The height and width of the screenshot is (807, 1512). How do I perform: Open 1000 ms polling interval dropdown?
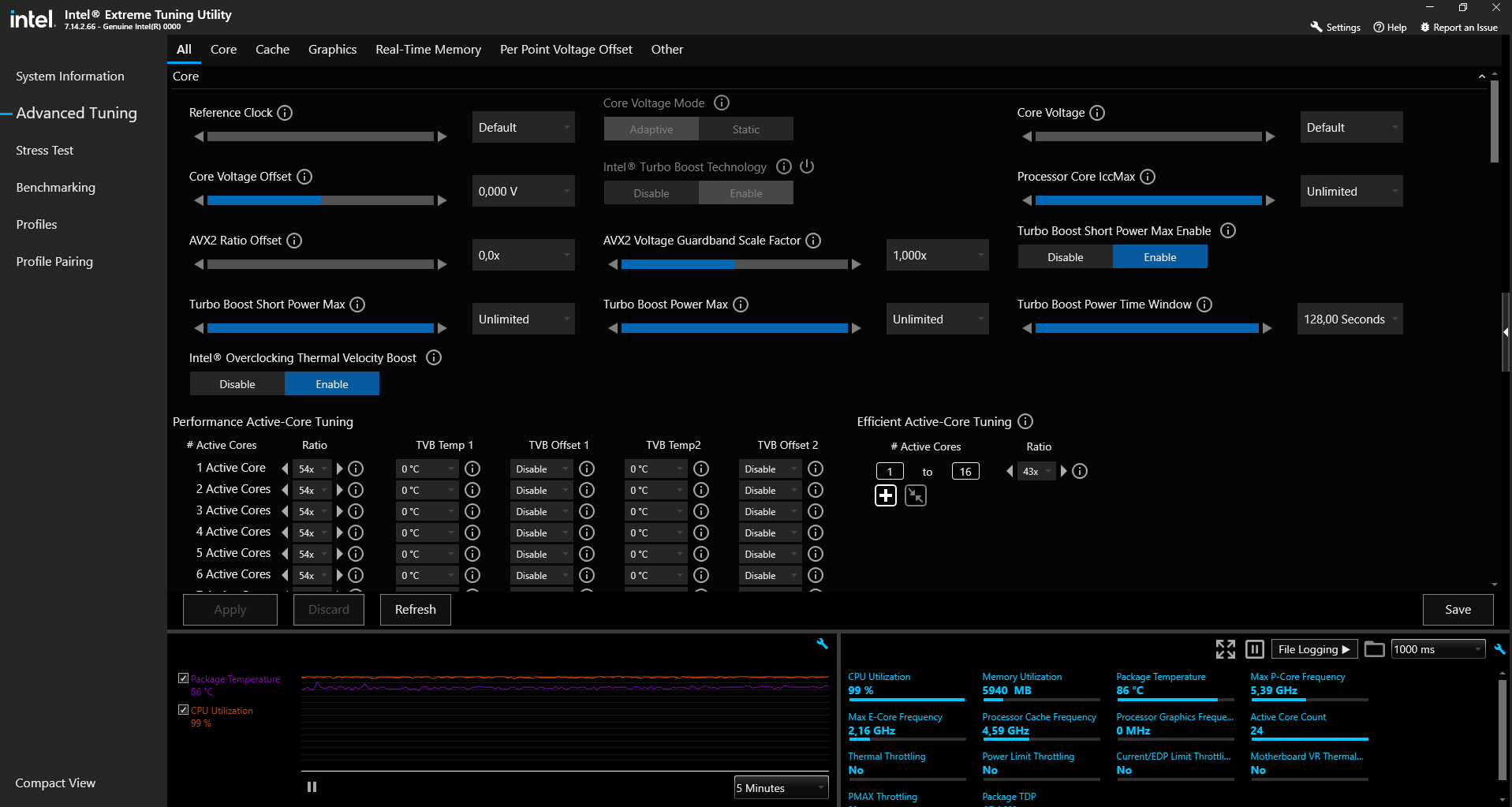coord(1439,649)
